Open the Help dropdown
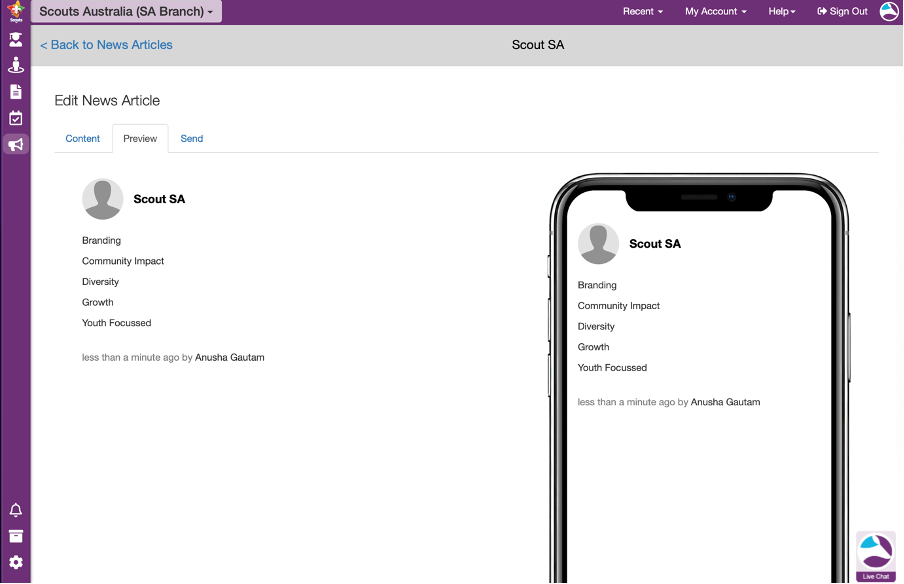 782,12
